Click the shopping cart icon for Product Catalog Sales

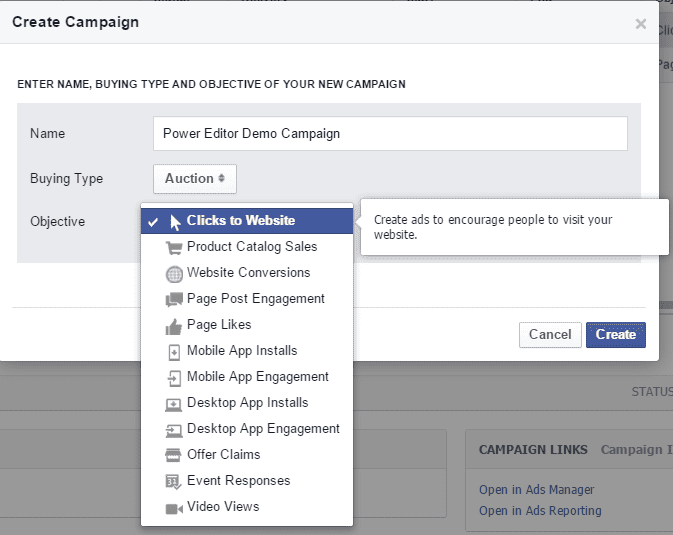point(174,247)
